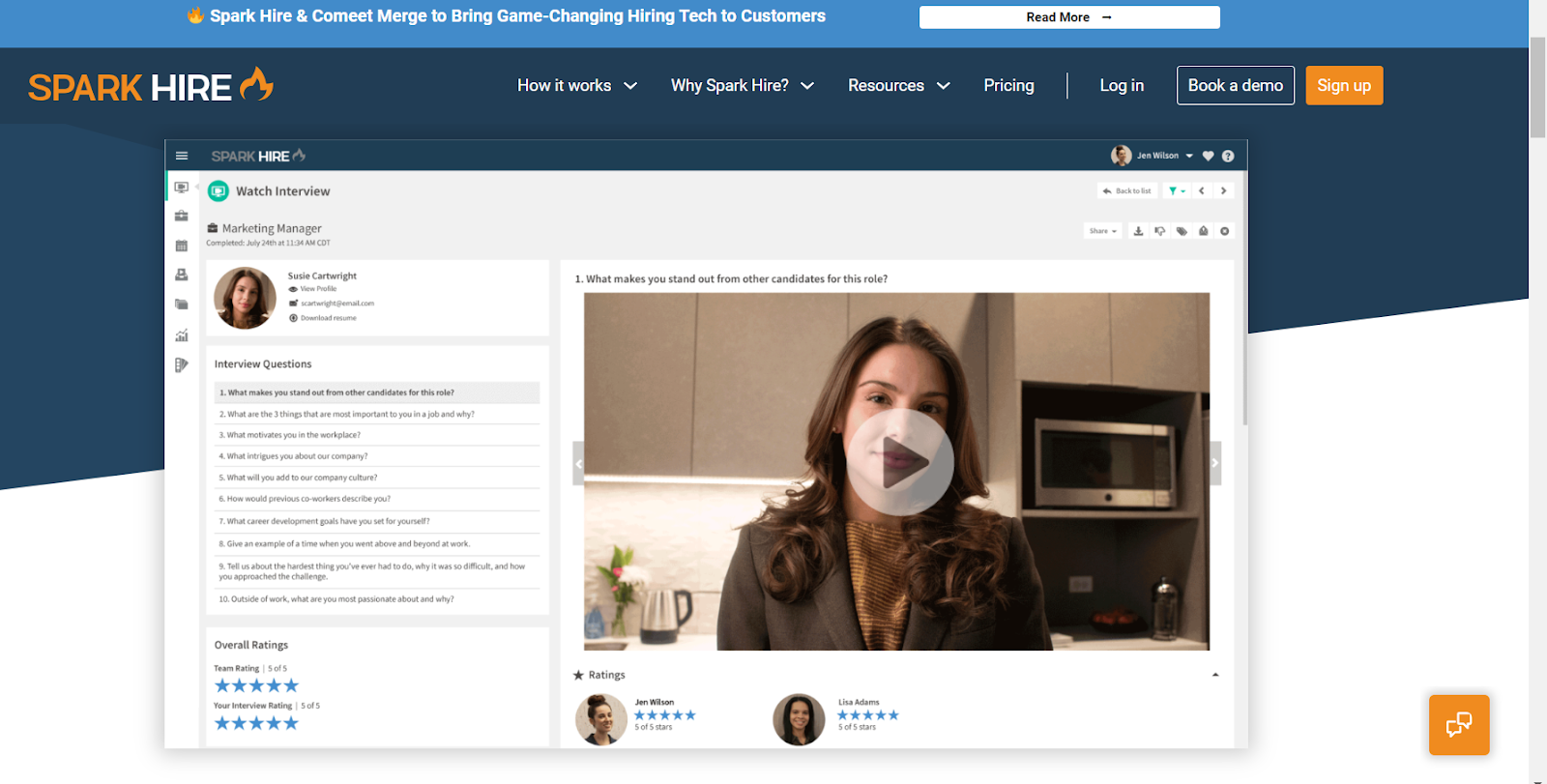Screen dimensions: 1547x784
Task: Click the briefcase icon beside Marketing Manager
Action: 212,228
